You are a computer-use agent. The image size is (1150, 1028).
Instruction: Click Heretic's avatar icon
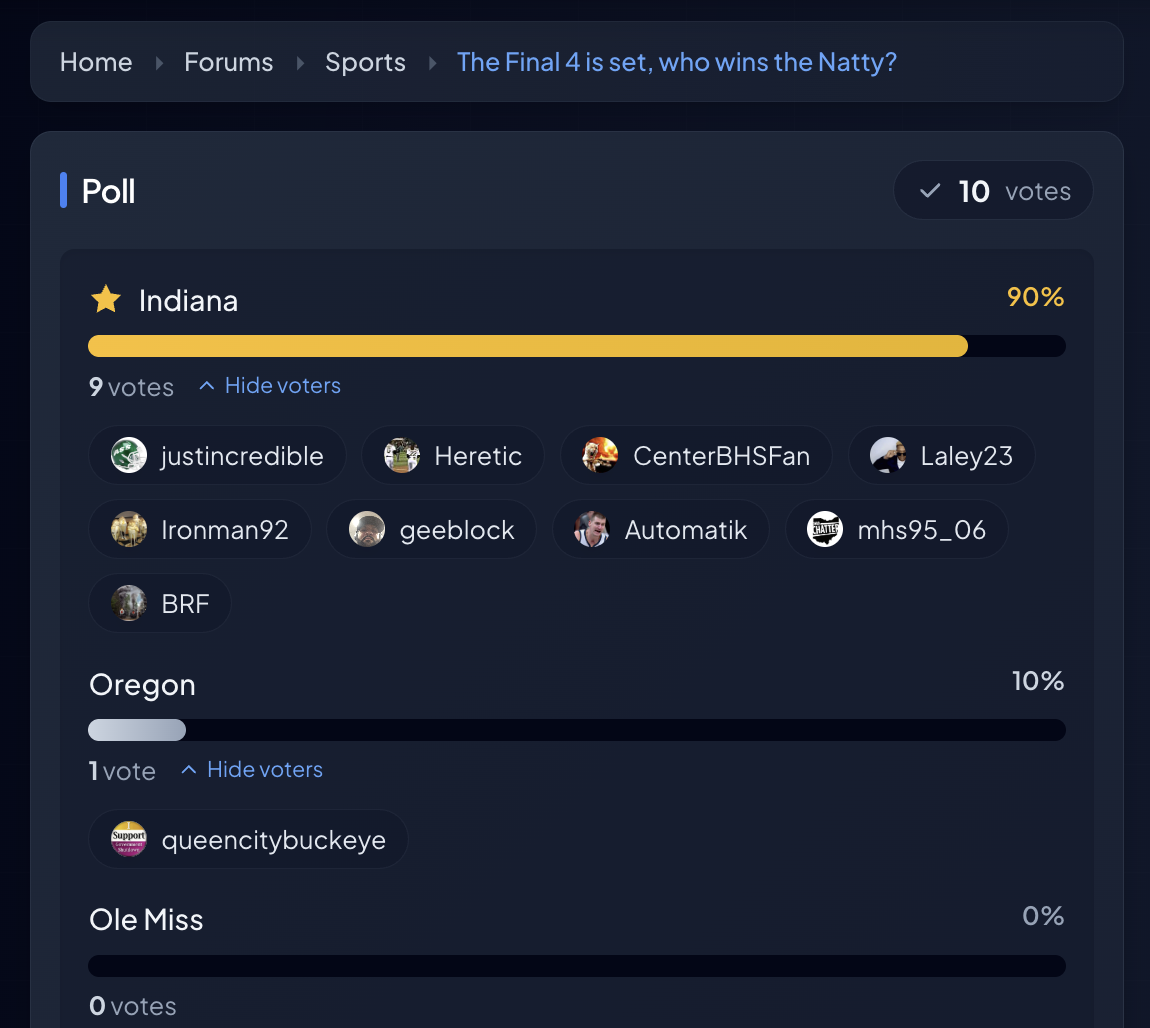pos(402,456)
